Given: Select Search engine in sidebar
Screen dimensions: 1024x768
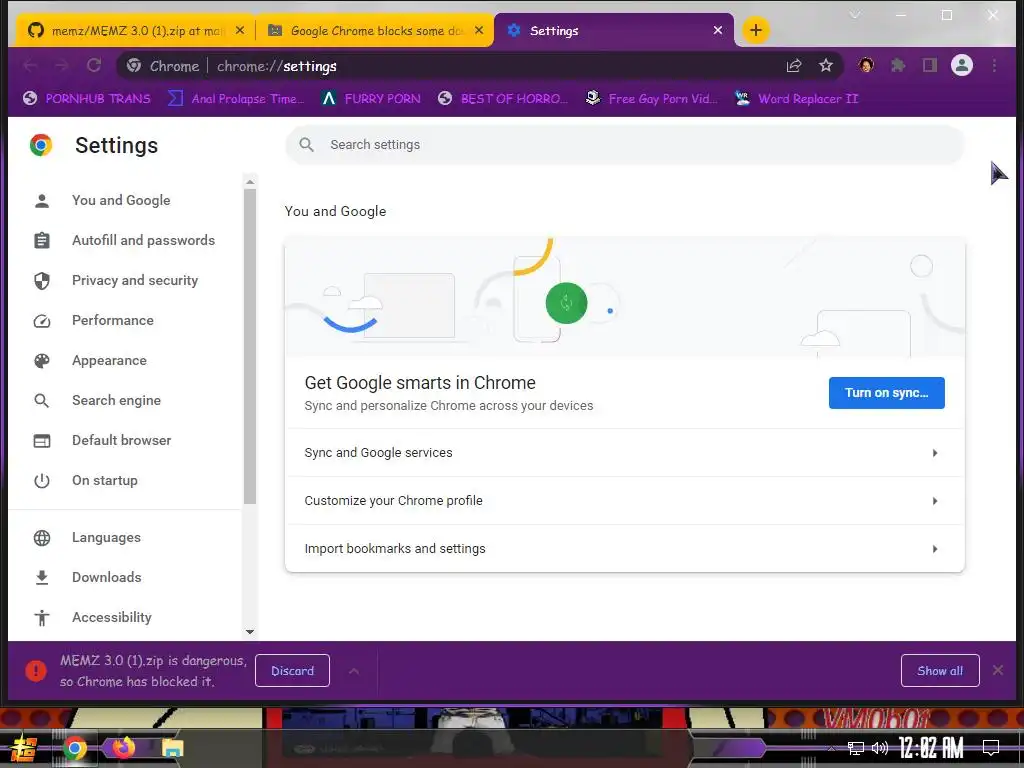Looking at the screenshot, I should point(116,400).
